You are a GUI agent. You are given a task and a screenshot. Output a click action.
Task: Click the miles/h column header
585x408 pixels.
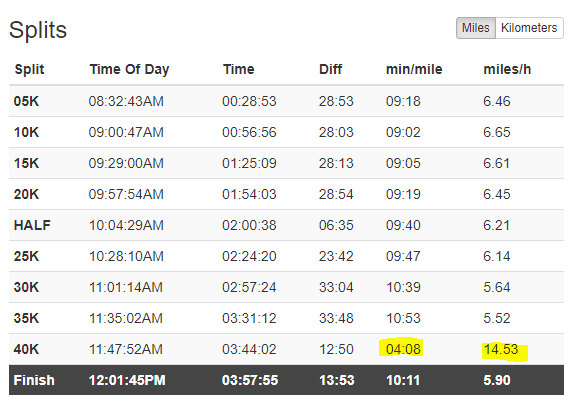[x=507, y=69]
